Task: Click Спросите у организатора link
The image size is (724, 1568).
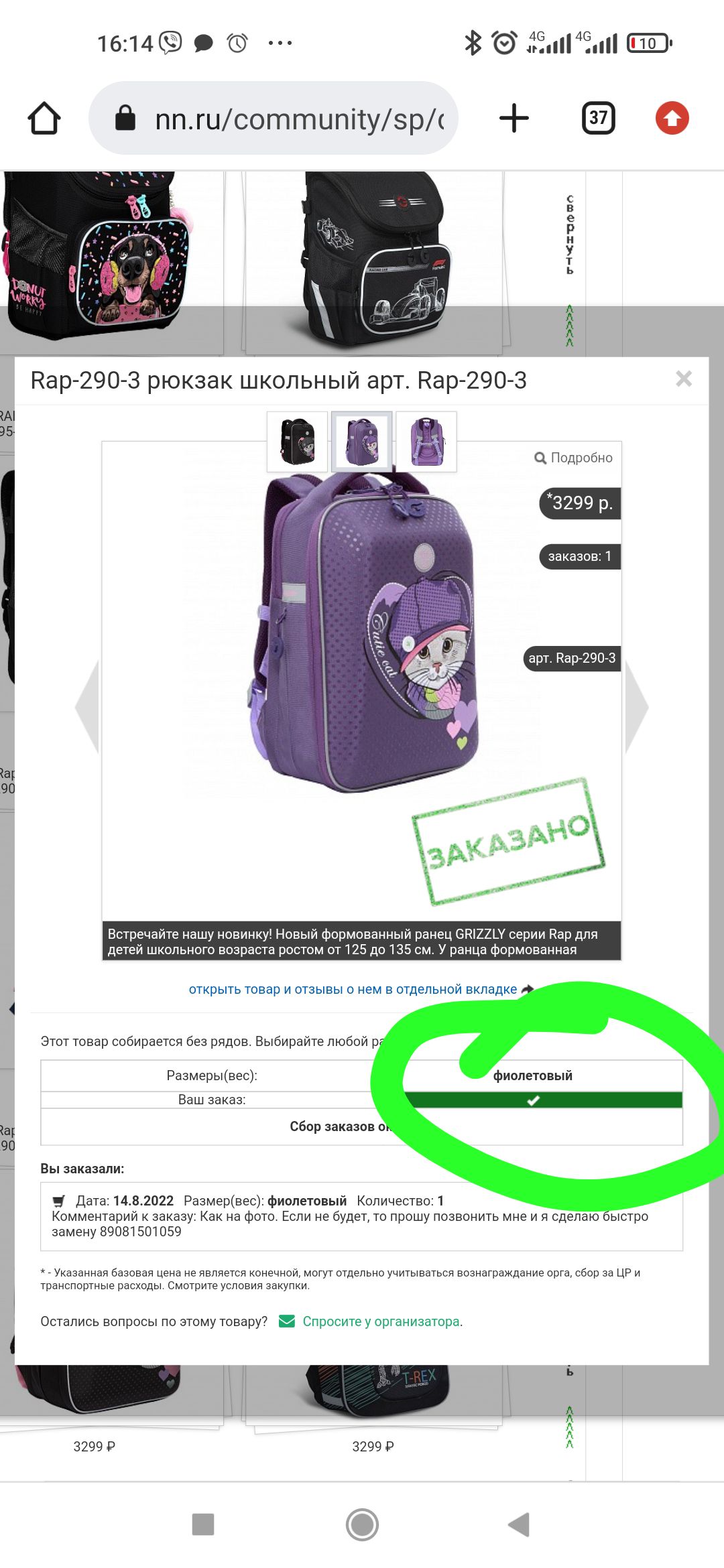Action: (x=381, y=1321)
